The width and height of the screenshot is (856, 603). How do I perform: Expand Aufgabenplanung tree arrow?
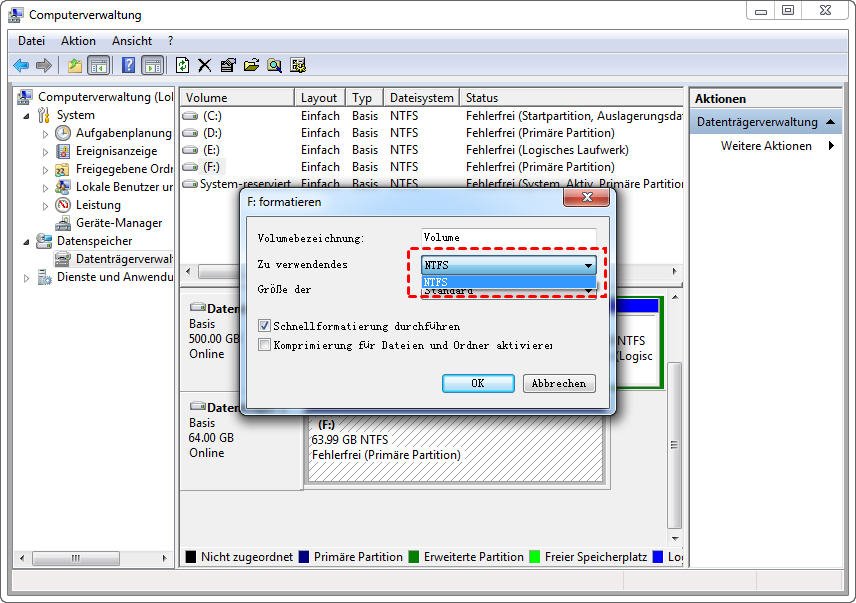[x=45, y=134]
